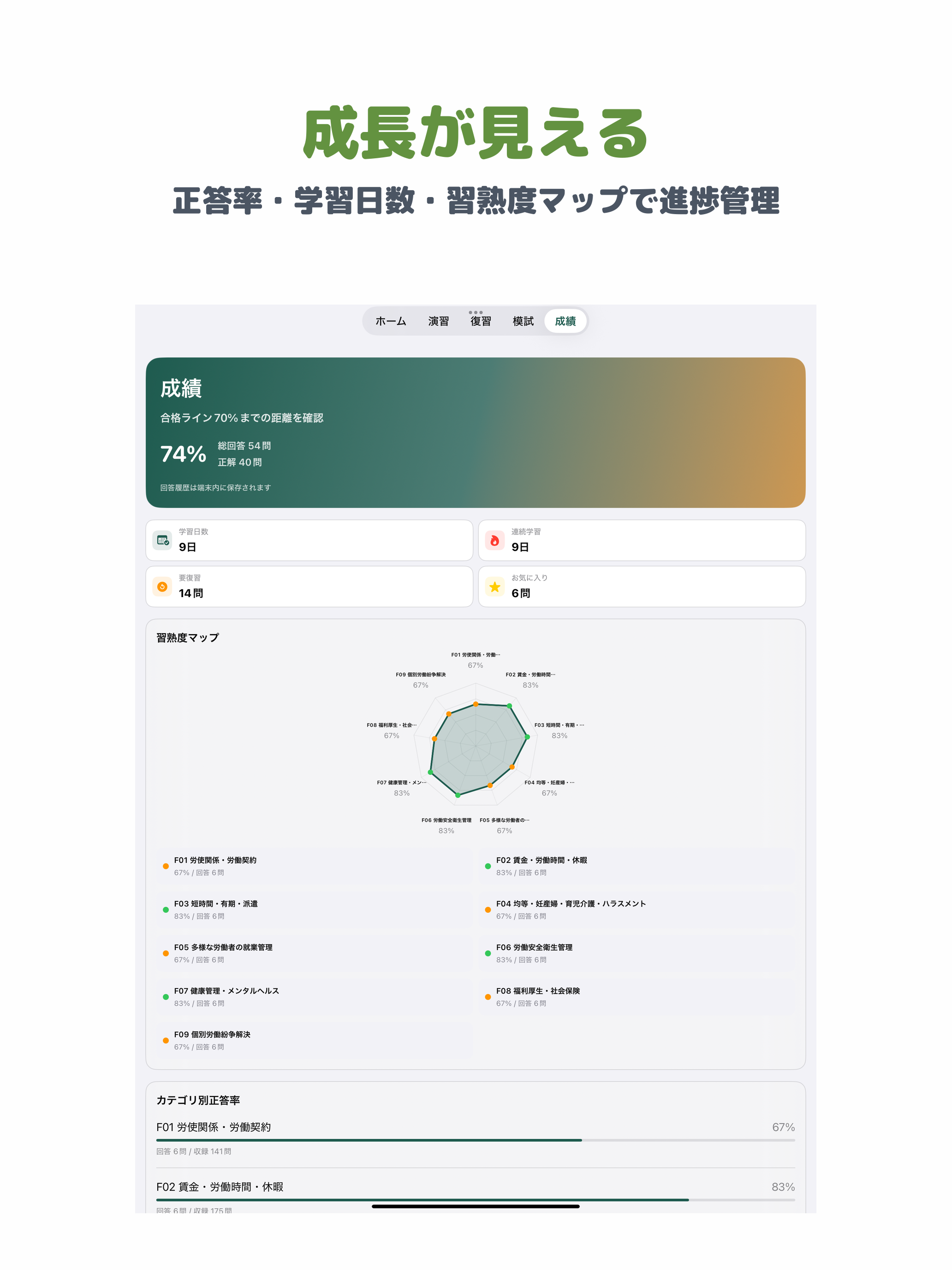
Task: Open the 連続学習 9日 card
Action: click(642, 540)
